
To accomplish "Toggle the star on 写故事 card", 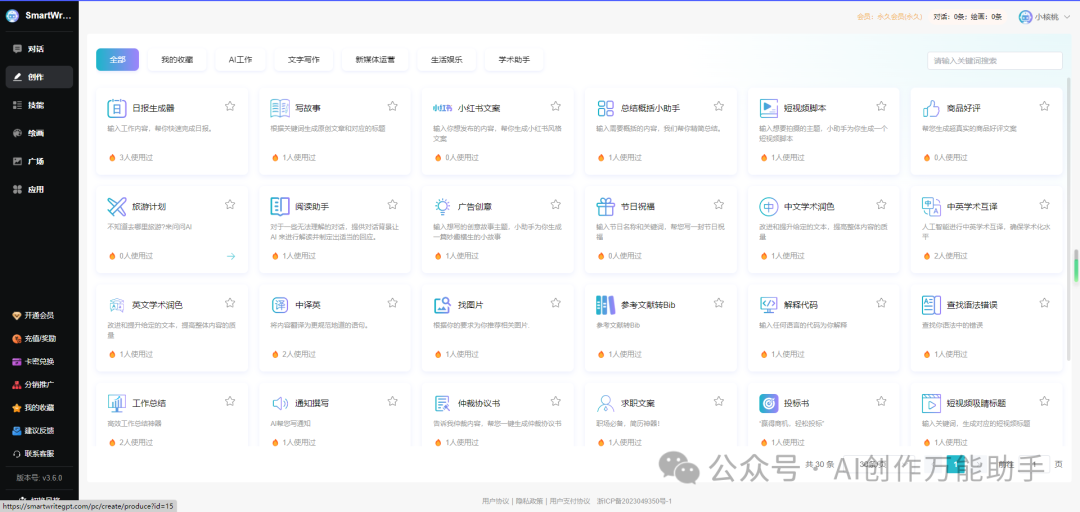I will [393, 106].
